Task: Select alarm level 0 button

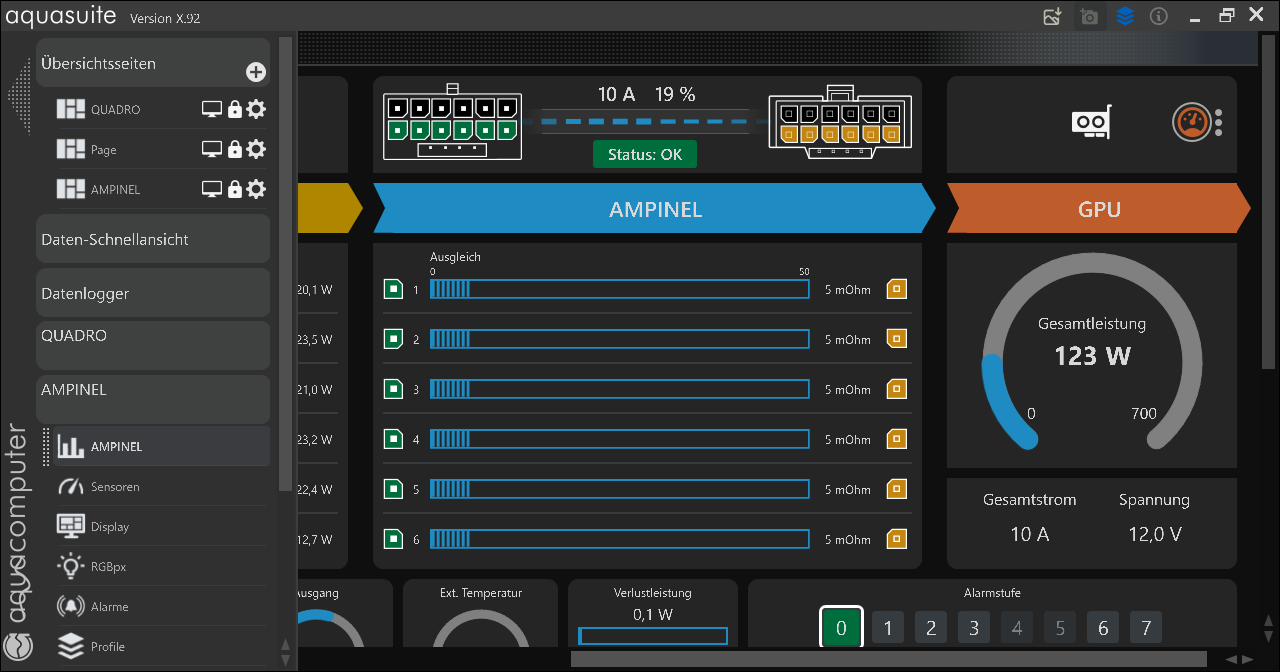Action: click(x=841, y=628)
